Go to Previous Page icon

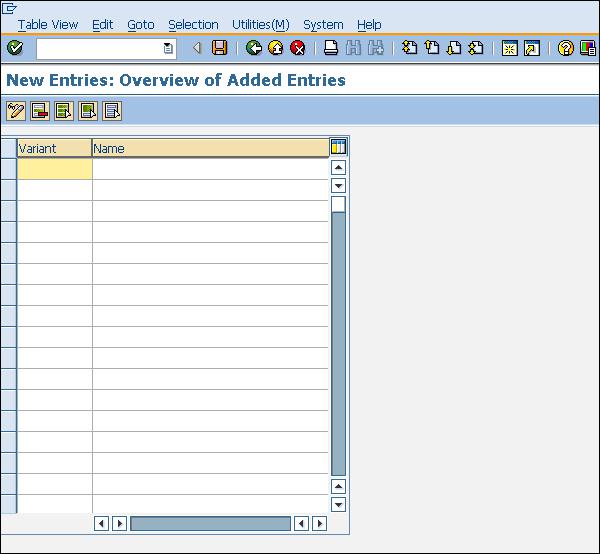pos(432,48)
